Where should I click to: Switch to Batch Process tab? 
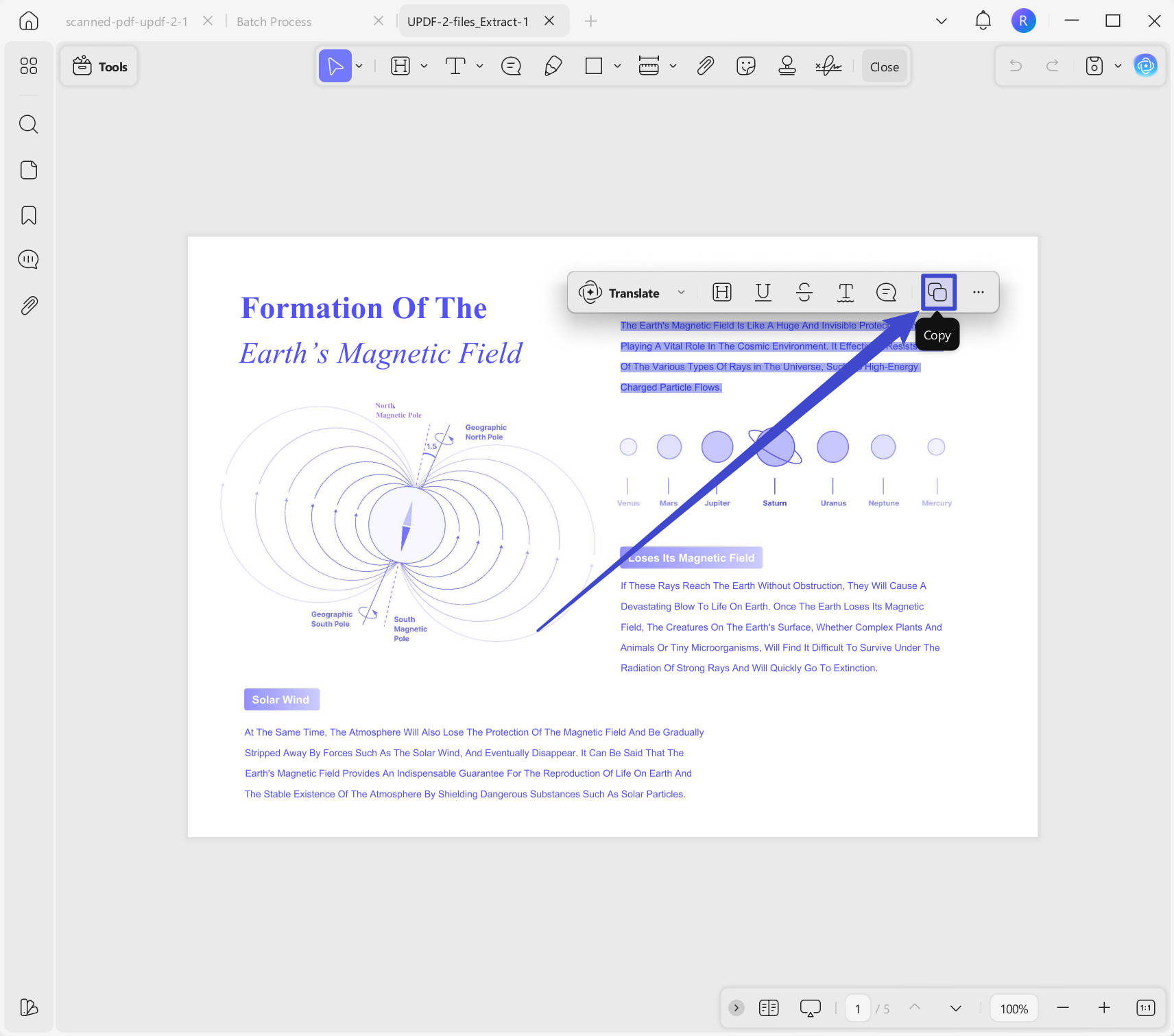(274, 21)
